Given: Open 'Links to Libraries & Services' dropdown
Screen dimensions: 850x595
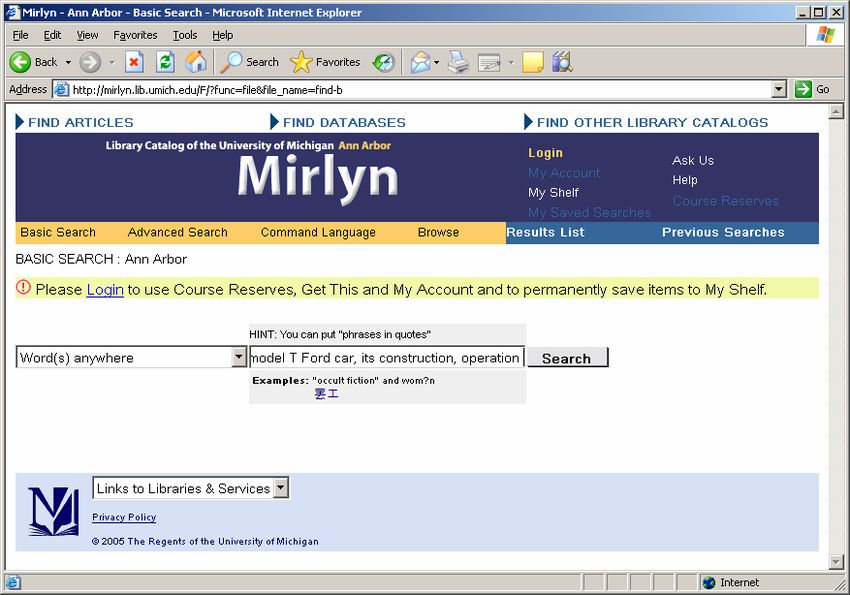Looking at the screenshot, I should [280, 488].
